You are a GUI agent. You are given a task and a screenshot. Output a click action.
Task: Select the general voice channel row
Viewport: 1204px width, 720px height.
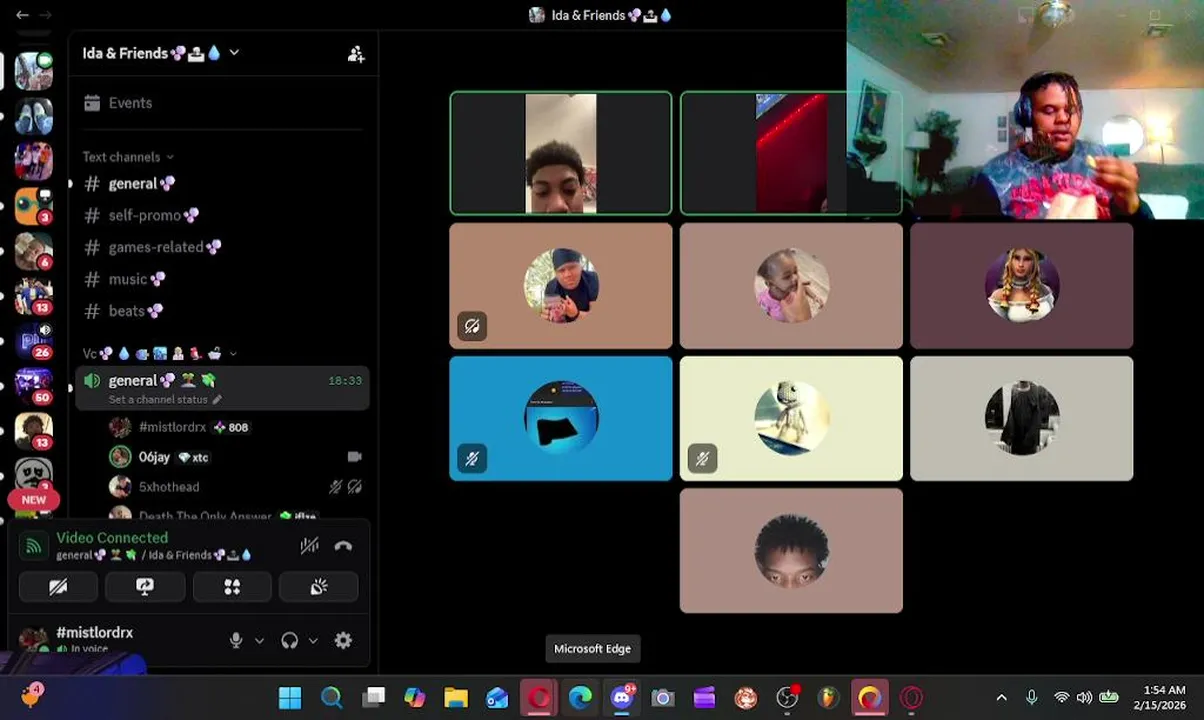pyautogui.click(x=222, y=388)
